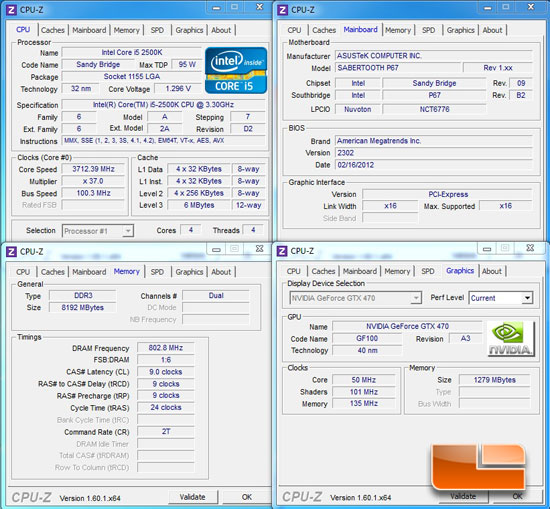Open About tab in CPU window
Image resolution: width=550 pixels, height=509 pixels.
click(221, 30)
